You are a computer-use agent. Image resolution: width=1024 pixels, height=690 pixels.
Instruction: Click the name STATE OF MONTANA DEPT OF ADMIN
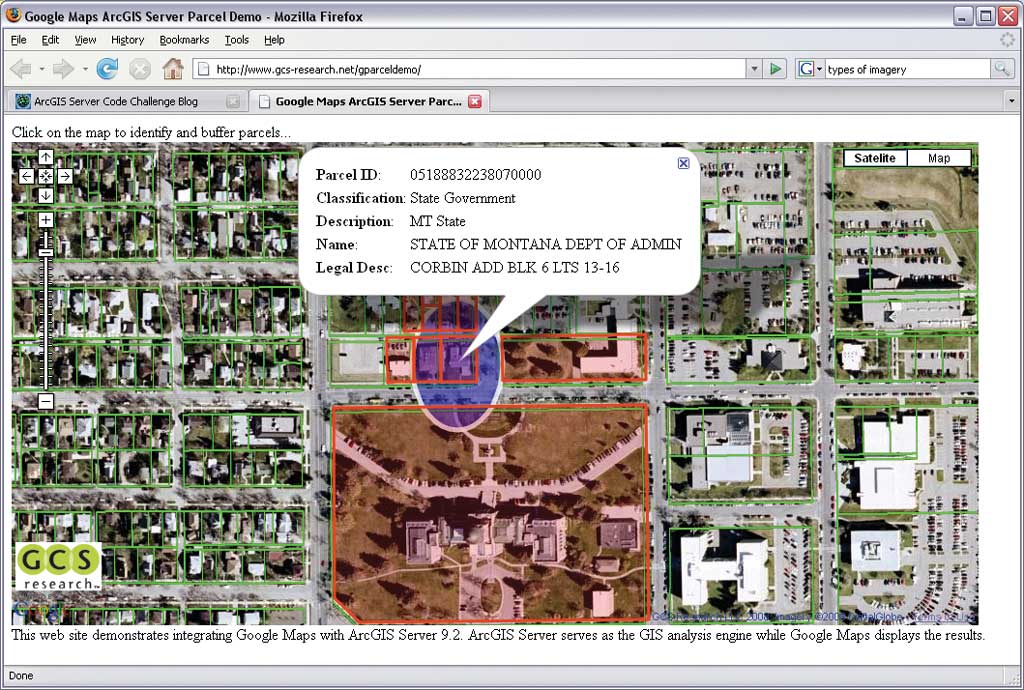545,244
